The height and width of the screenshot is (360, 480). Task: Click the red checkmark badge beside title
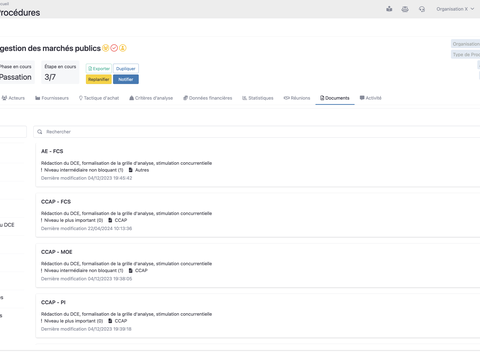[x=114, y=48]
